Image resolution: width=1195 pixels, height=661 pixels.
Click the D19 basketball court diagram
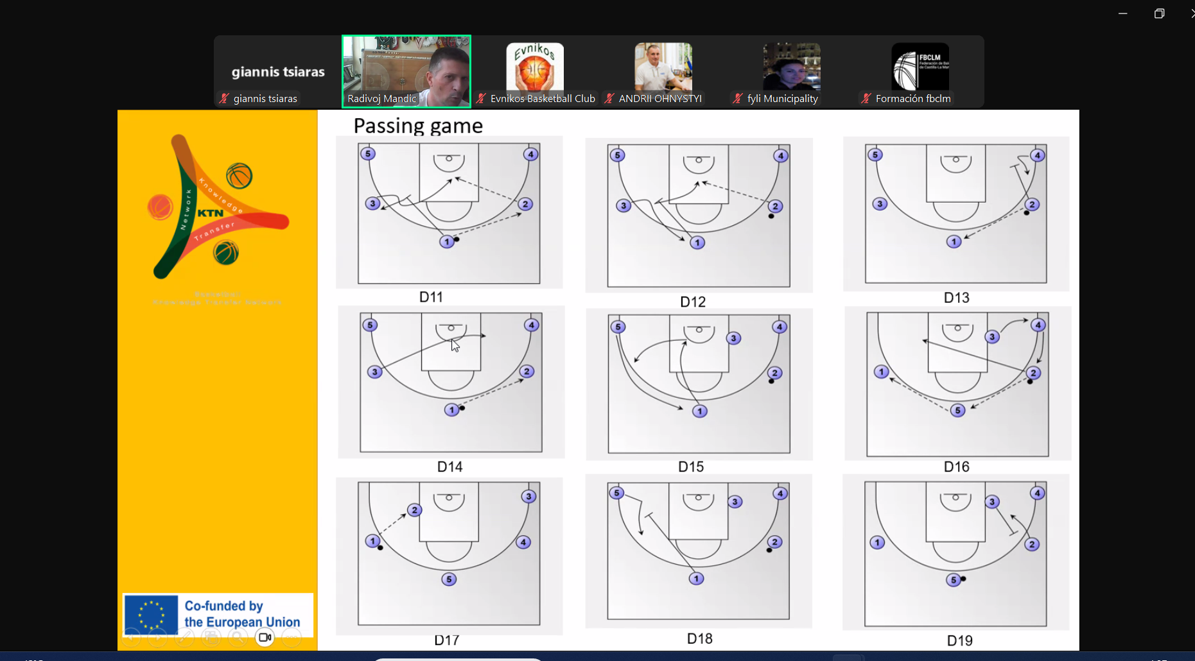pos(956,553)
